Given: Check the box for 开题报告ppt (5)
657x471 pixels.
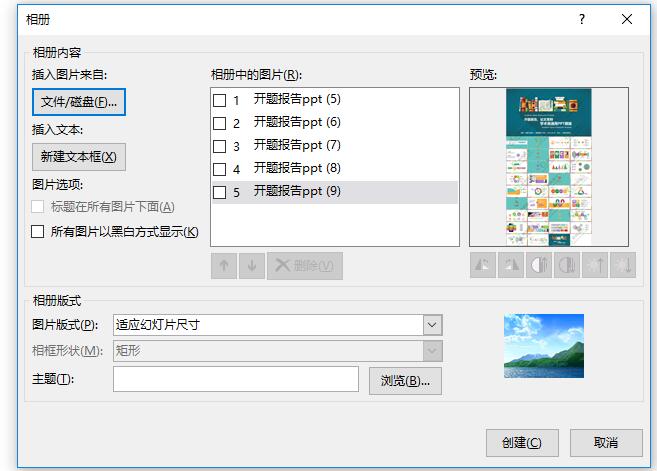Looking at the screenshot, I should 220,100.
